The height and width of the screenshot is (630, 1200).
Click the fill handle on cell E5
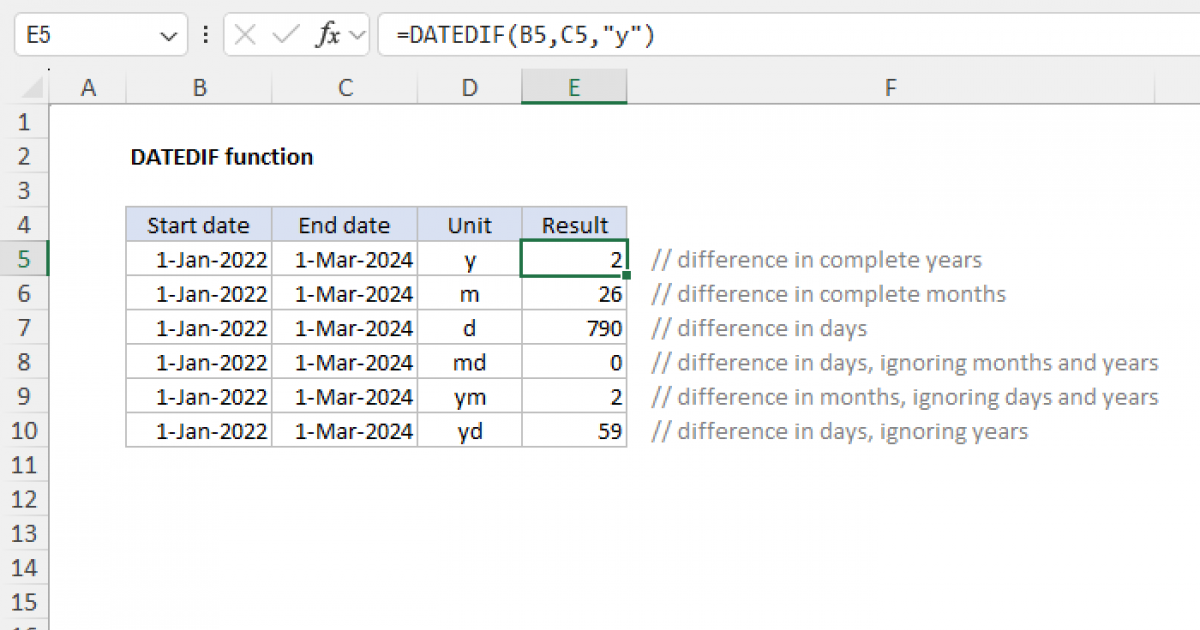click(x=625, y=275)
